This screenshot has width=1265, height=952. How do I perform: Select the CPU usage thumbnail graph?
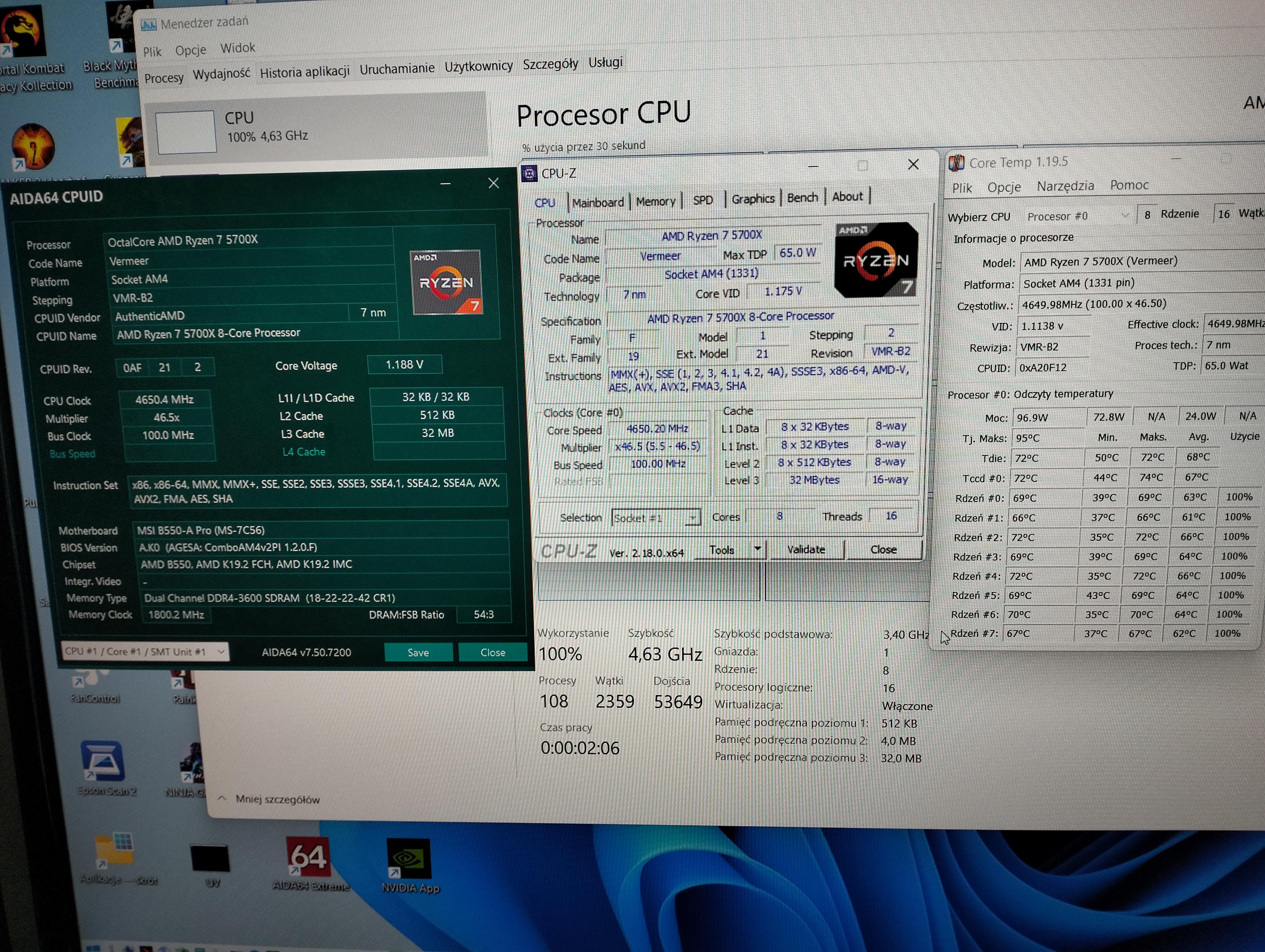(186, 132)
